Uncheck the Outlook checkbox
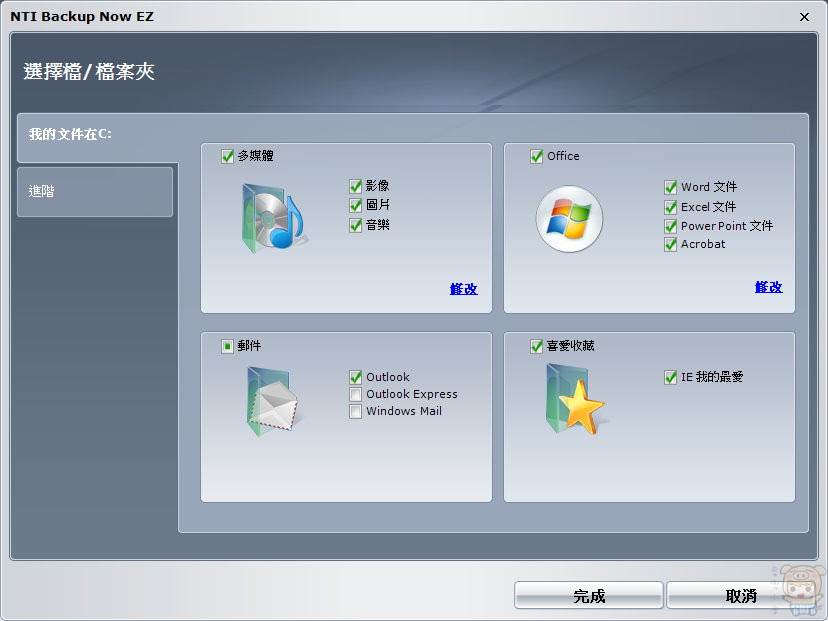The image size is (828, 621). 355,377
